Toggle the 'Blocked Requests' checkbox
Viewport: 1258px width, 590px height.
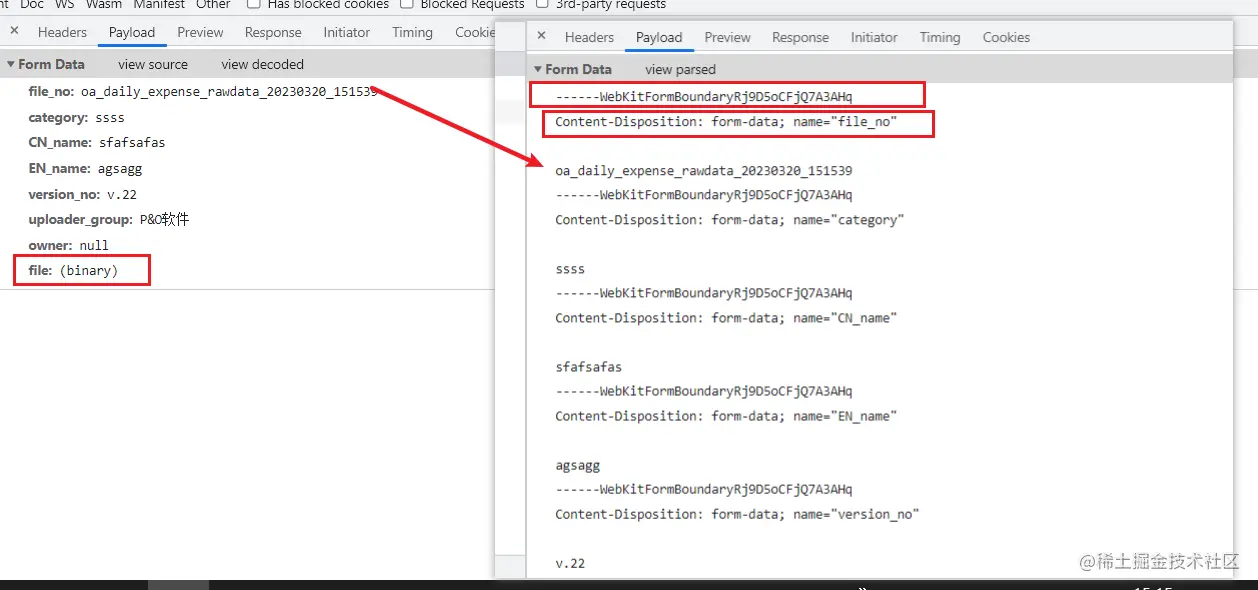pos(406,4)
